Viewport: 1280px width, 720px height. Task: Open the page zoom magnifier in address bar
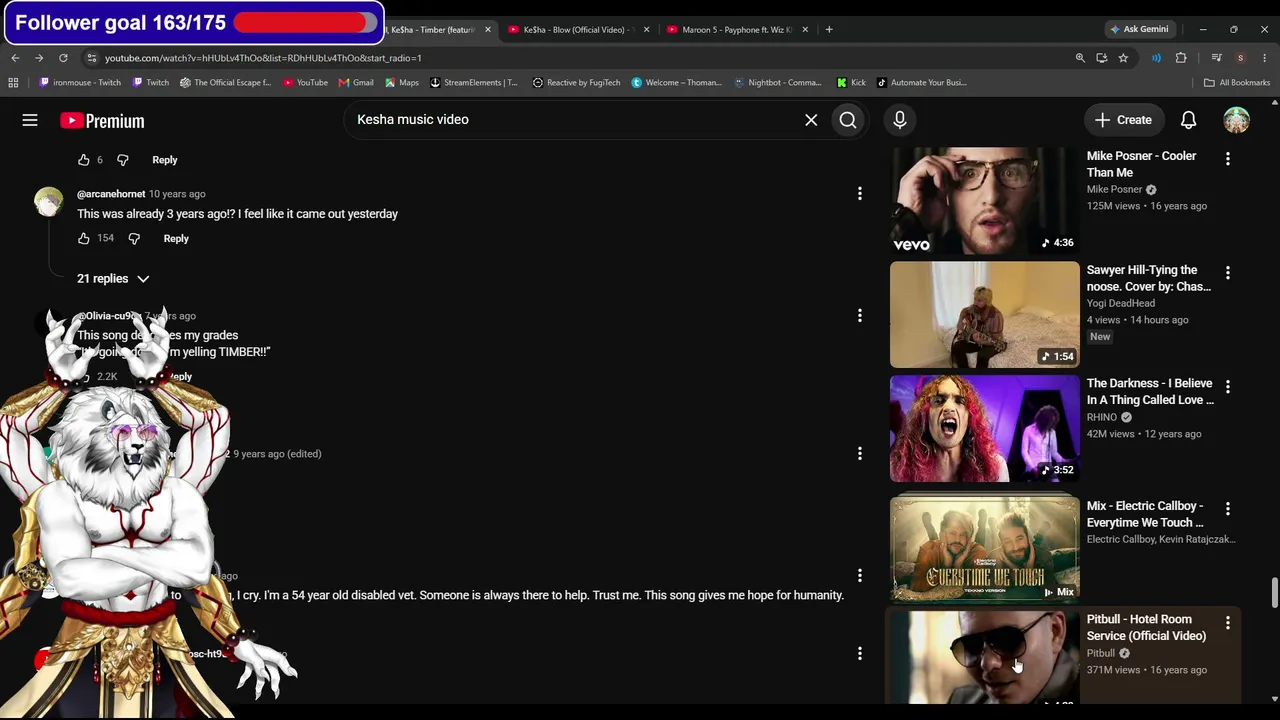click(x=1080, y=58)
